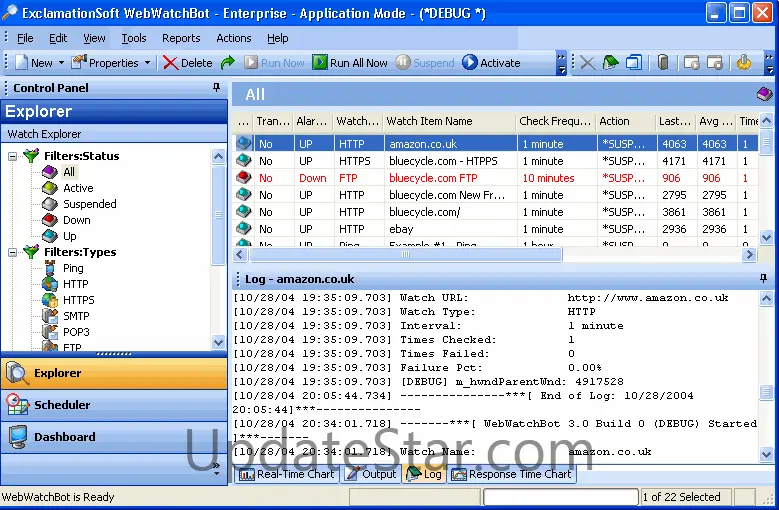Open the Scheduler navigation pane
The width and height of the screenshot is (779, 510).
point(114,405)
